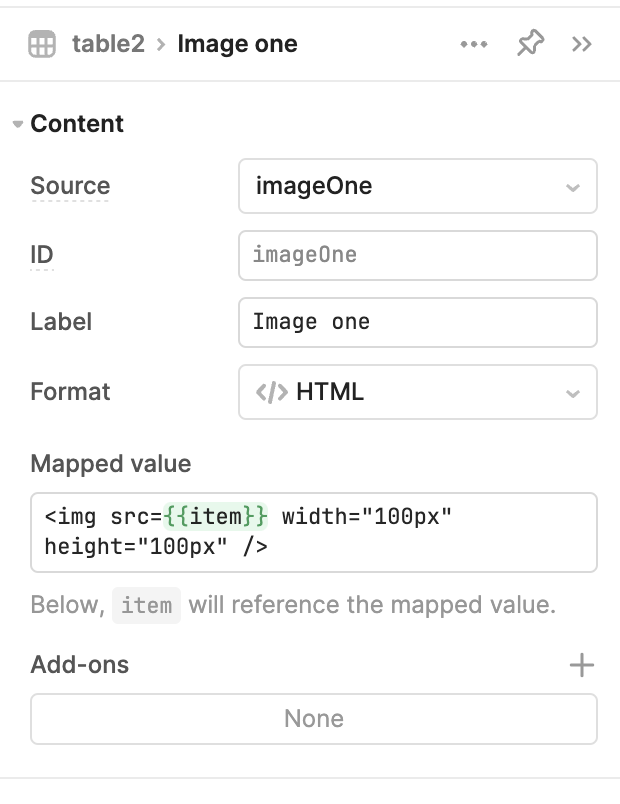Viewport: 620px width, 804px height.
Task: Click the Image one breadcrumb title
Action: tap(237, 45)
